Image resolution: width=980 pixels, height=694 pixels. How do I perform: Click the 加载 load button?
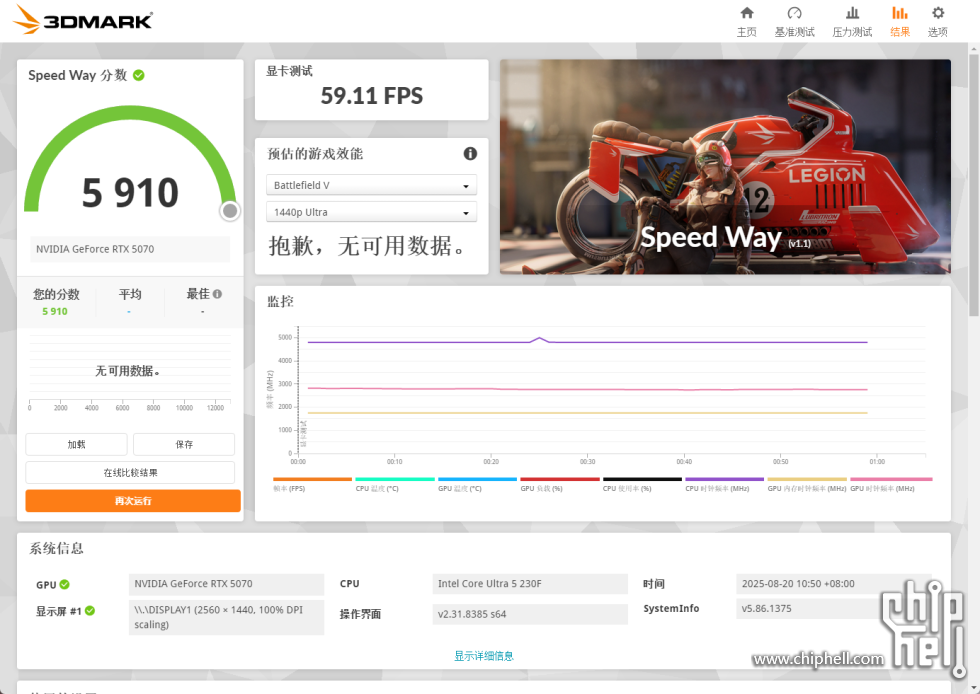tap(76, 445)
